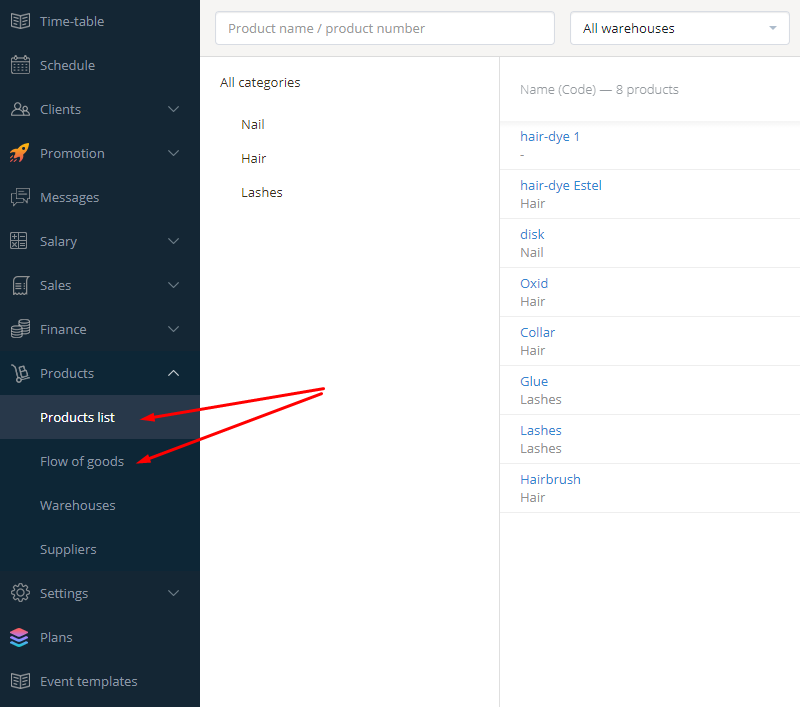Open Plans via the layered stack icon
800x707 pixels.
(20, 637)
